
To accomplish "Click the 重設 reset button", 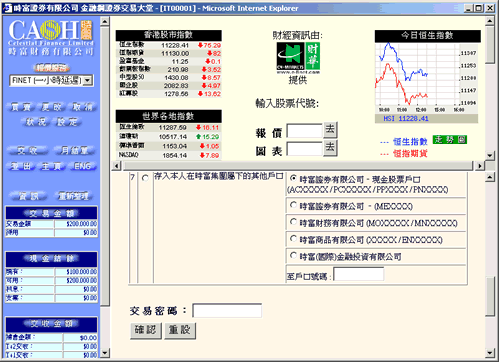I will pos(180,330).
